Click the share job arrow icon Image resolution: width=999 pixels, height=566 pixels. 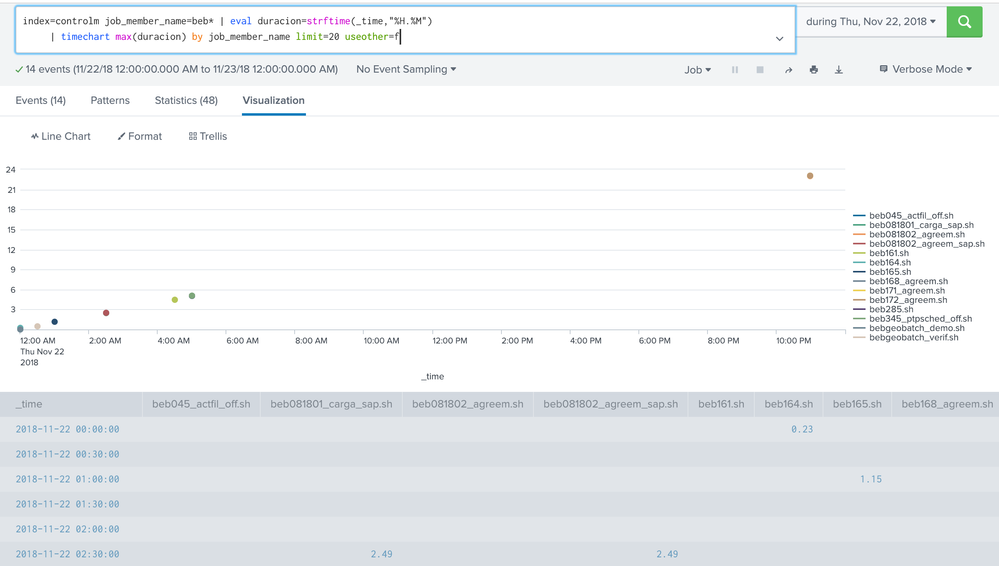(x=788, y=70)
